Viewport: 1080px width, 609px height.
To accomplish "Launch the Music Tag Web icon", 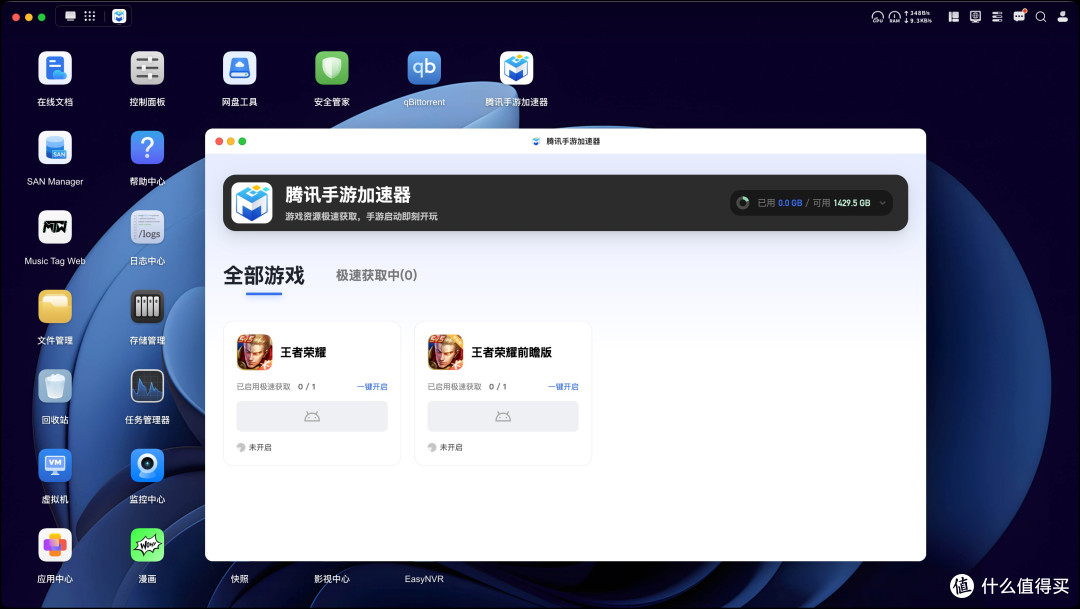I will 55,227.
